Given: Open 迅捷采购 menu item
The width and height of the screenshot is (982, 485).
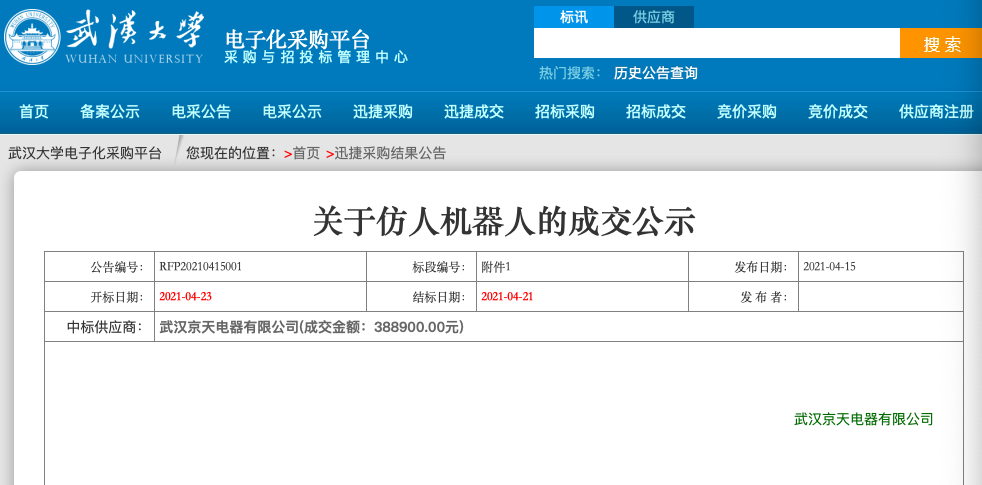Looking at the screenshot, I should pyautogui.click(x=383, y=112).
